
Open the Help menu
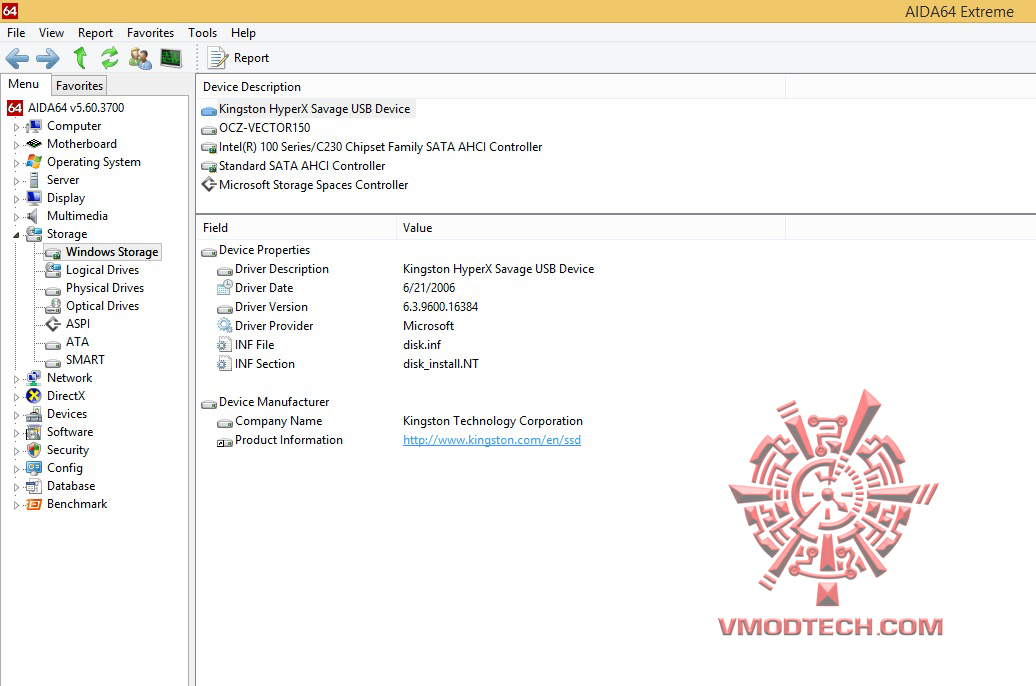[243, 33]
